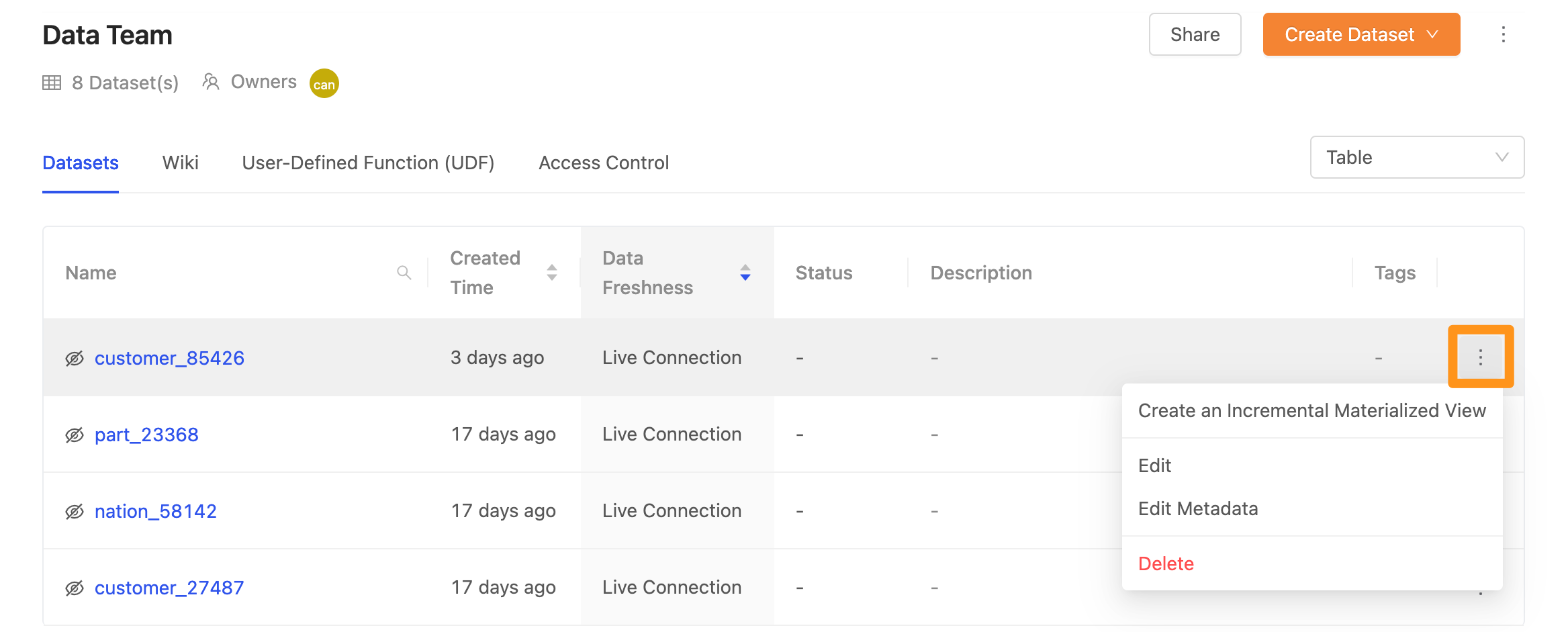Click the Data Team title
The image size is (1568, 632).
point(107,35)
